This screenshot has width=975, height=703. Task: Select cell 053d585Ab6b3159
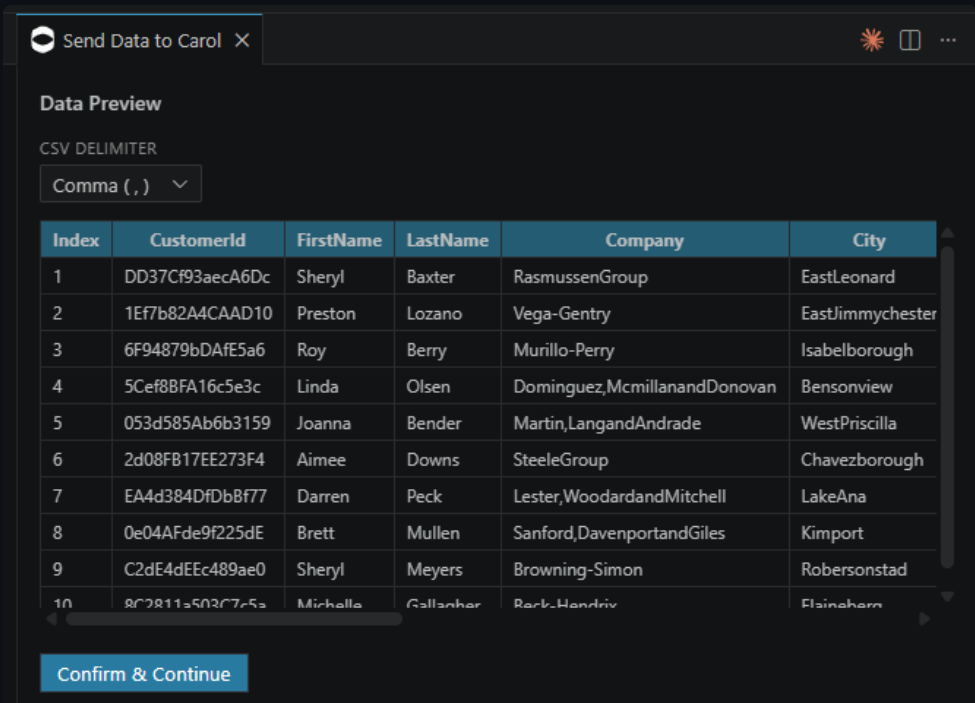click(x=198, y=423)
